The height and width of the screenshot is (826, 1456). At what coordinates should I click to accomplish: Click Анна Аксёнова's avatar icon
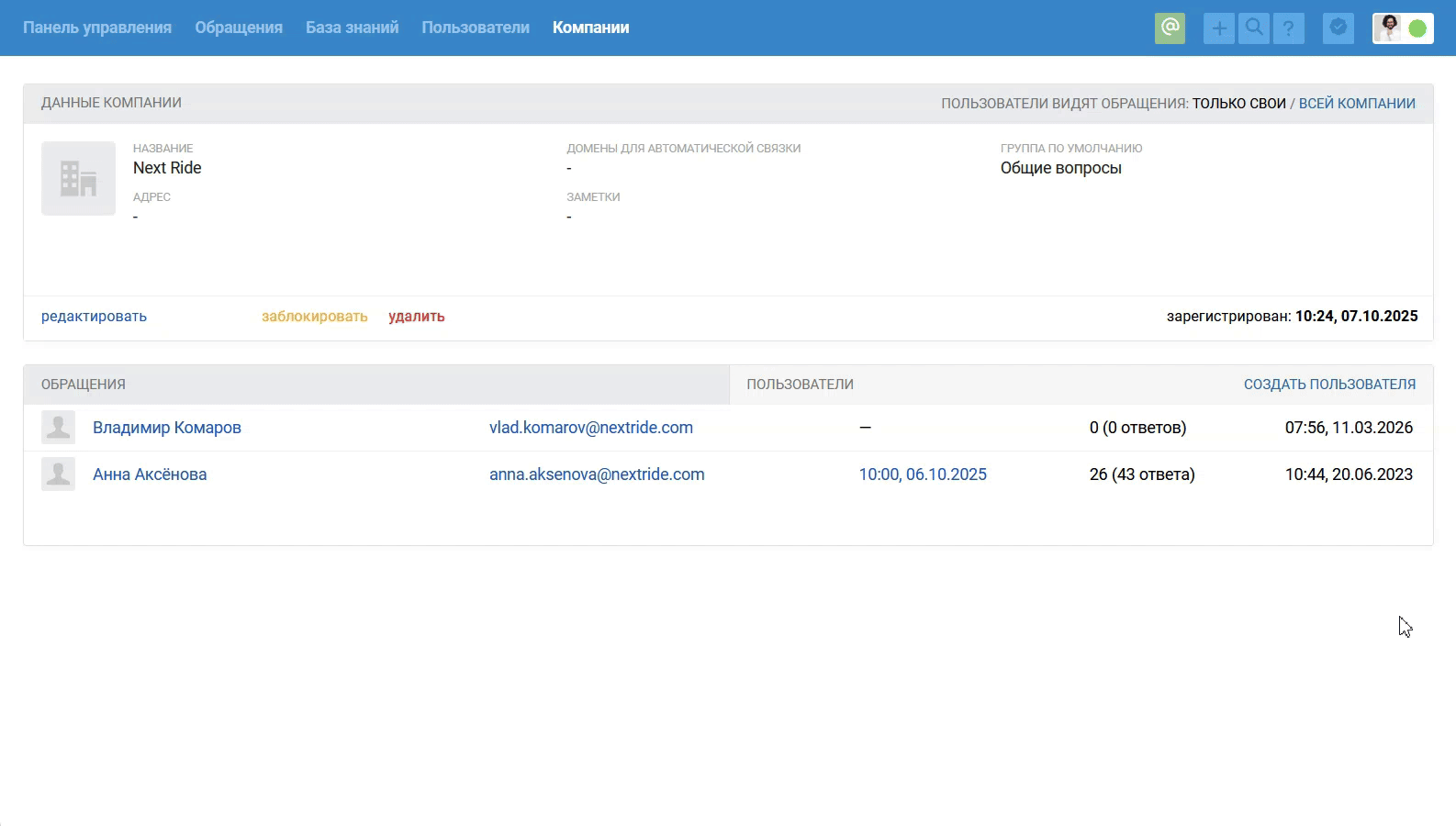(58, 474)
